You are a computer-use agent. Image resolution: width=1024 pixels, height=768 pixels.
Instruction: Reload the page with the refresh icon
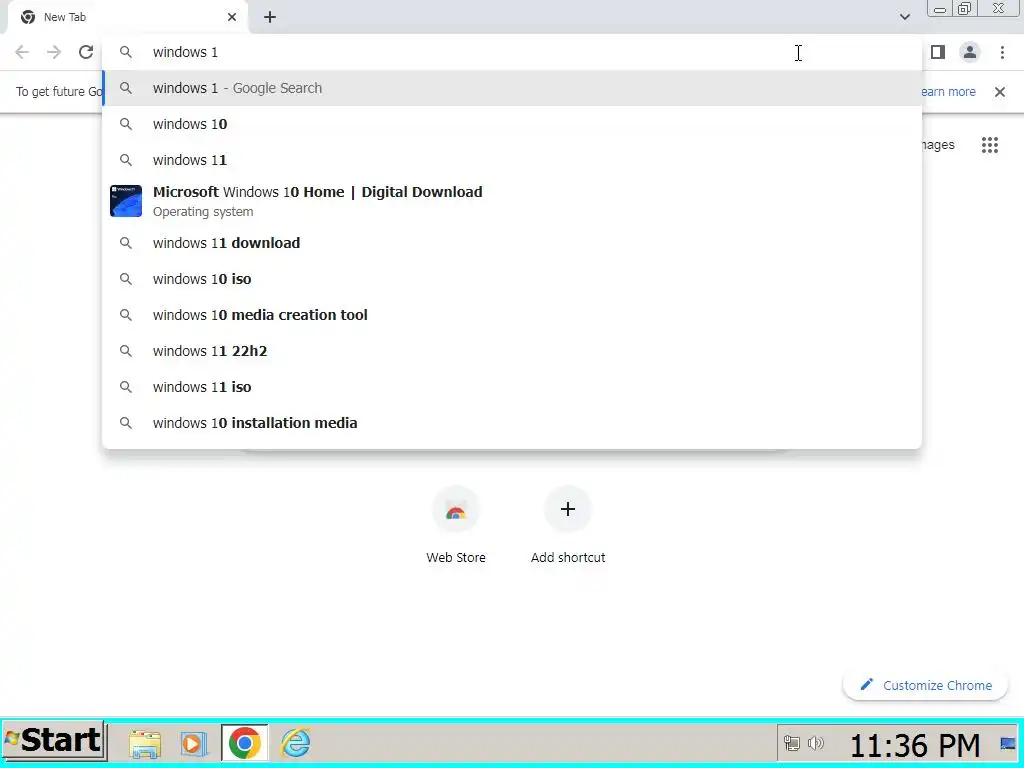pos(86,52)
